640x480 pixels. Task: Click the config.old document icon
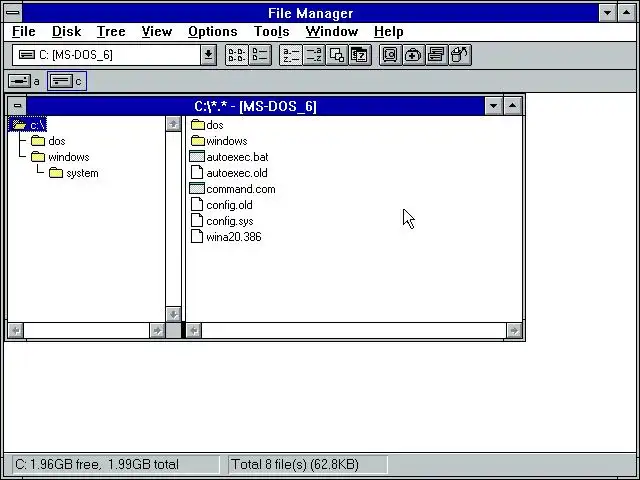[x=197, y=204]
